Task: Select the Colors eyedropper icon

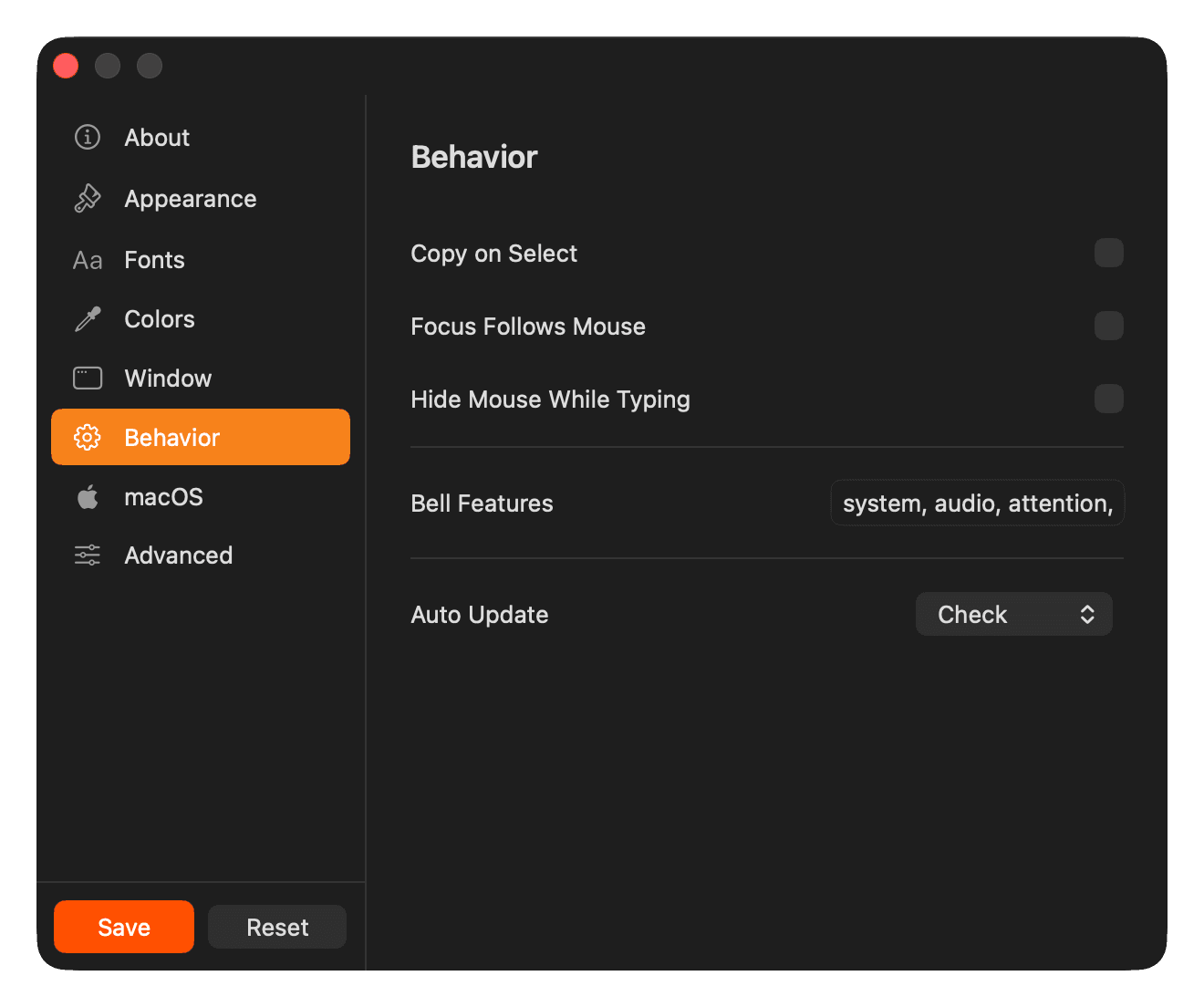Action: tap(87, 318)
